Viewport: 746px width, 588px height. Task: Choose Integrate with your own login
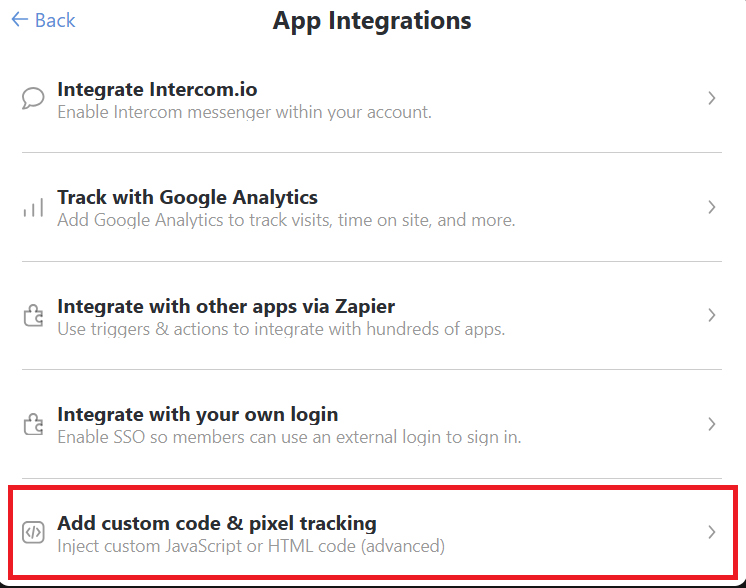pos(197,414)
